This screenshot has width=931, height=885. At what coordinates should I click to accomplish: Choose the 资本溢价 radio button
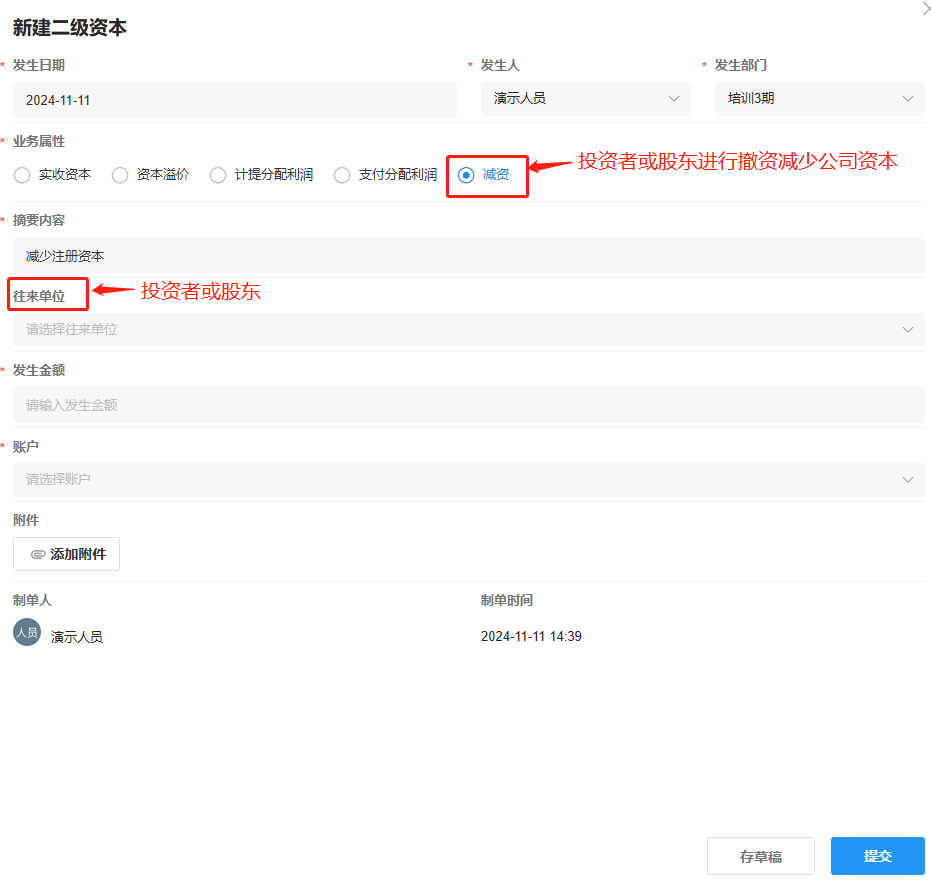click(120, 175)
